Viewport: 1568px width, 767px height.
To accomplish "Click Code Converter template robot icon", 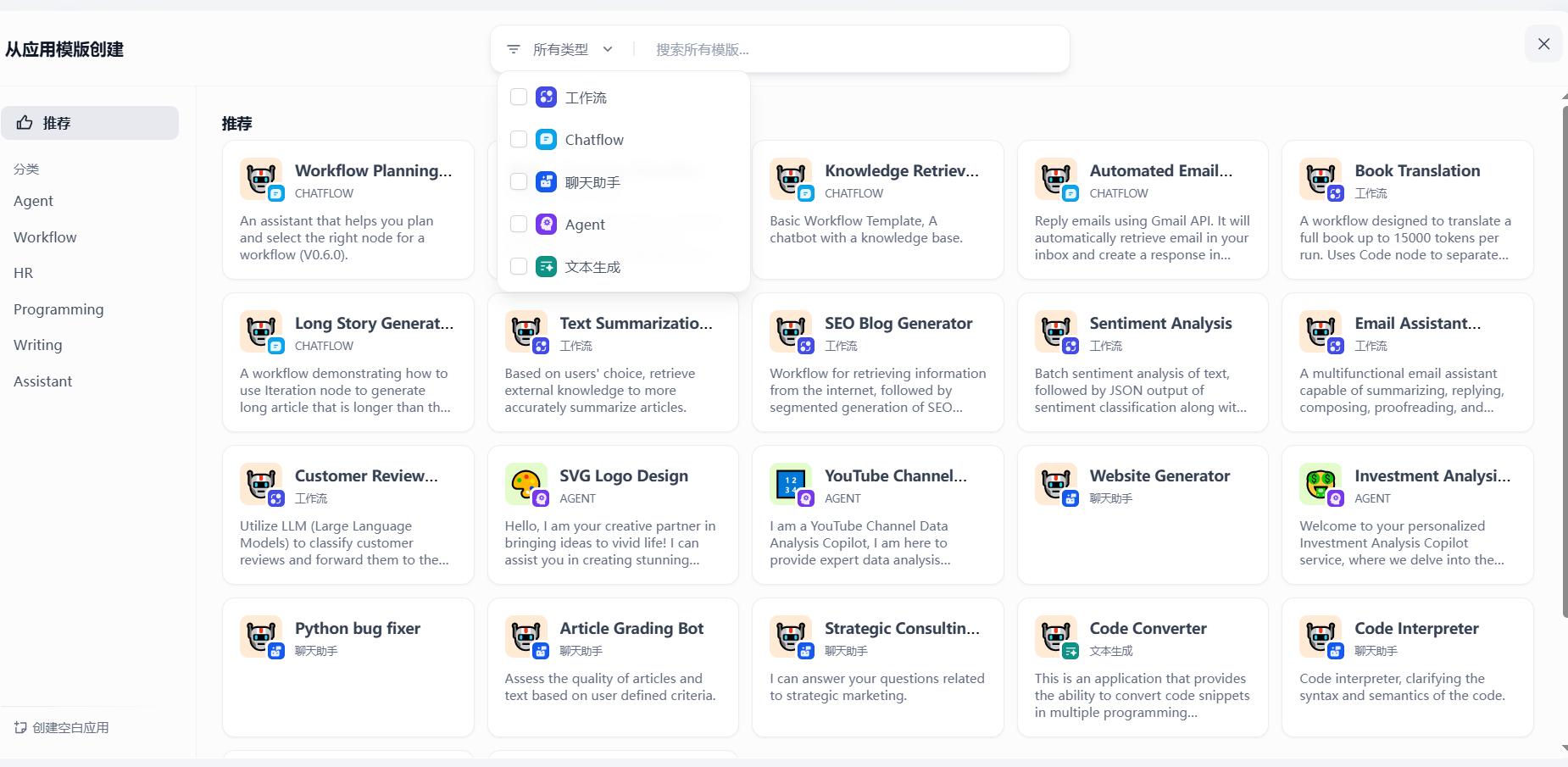I will tap(1056, 636).
